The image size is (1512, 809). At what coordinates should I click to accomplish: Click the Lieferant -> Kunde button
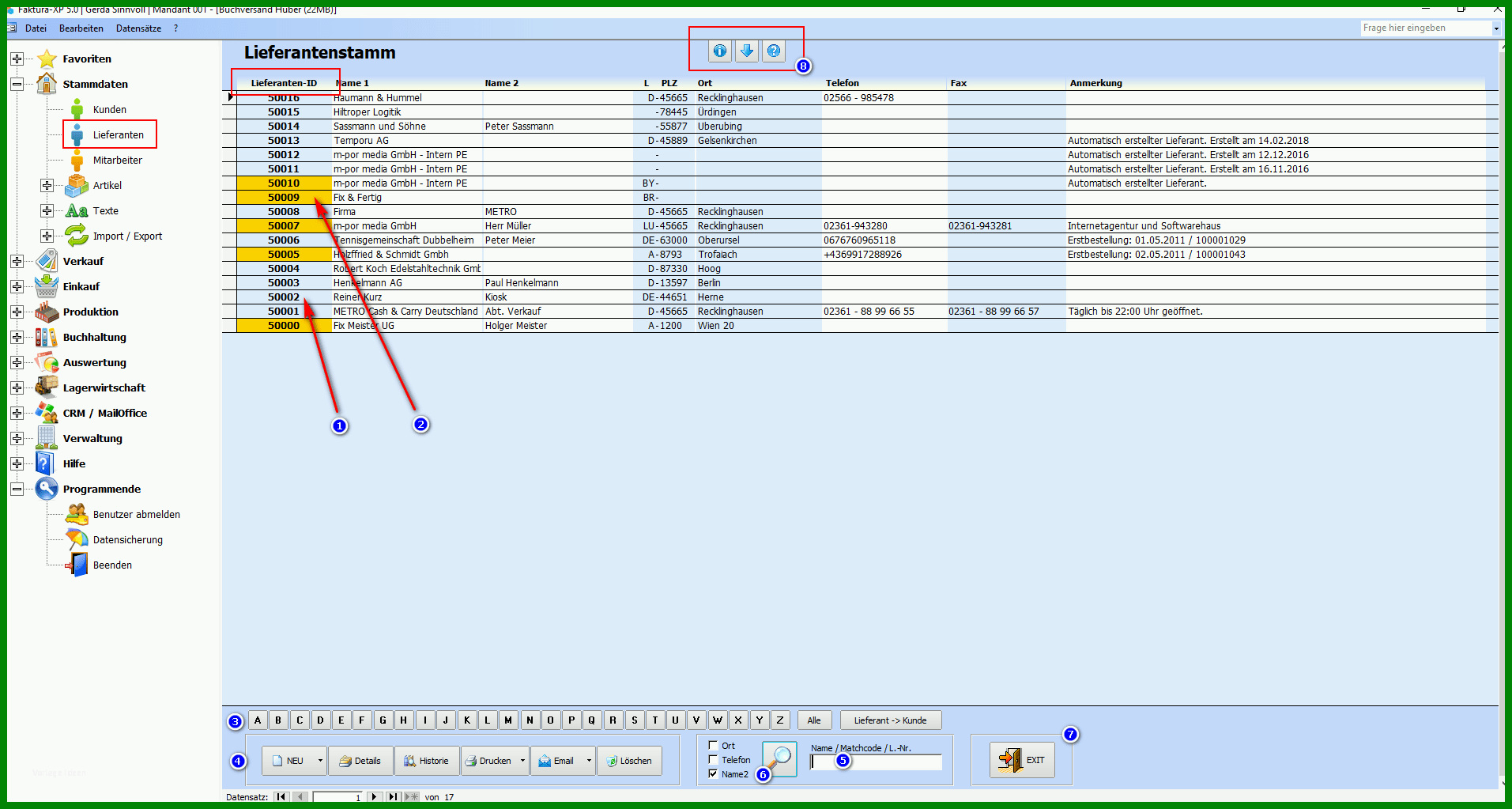coord(890,720)
